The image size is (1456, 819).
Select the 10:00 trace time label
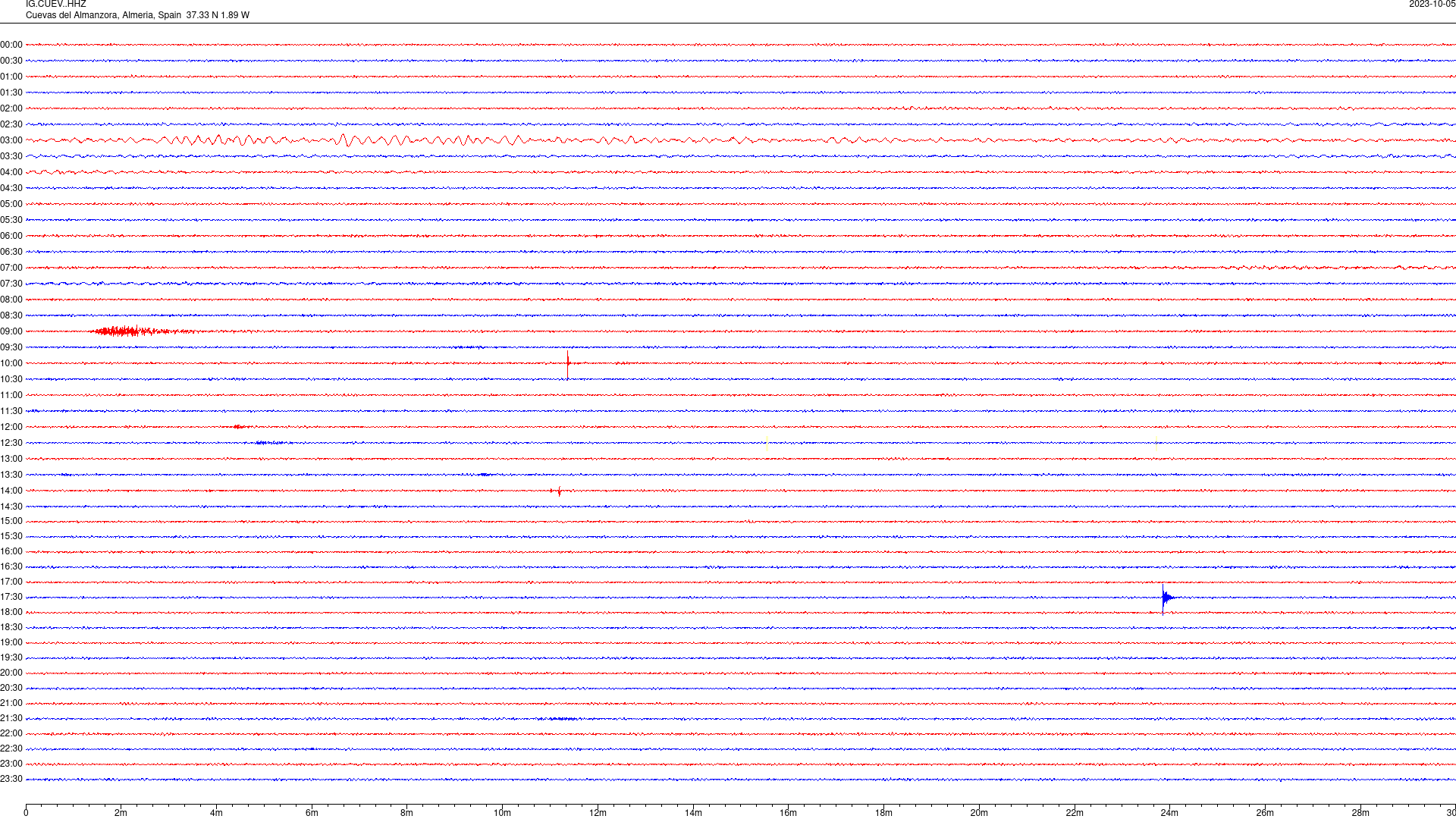[11, 363]
